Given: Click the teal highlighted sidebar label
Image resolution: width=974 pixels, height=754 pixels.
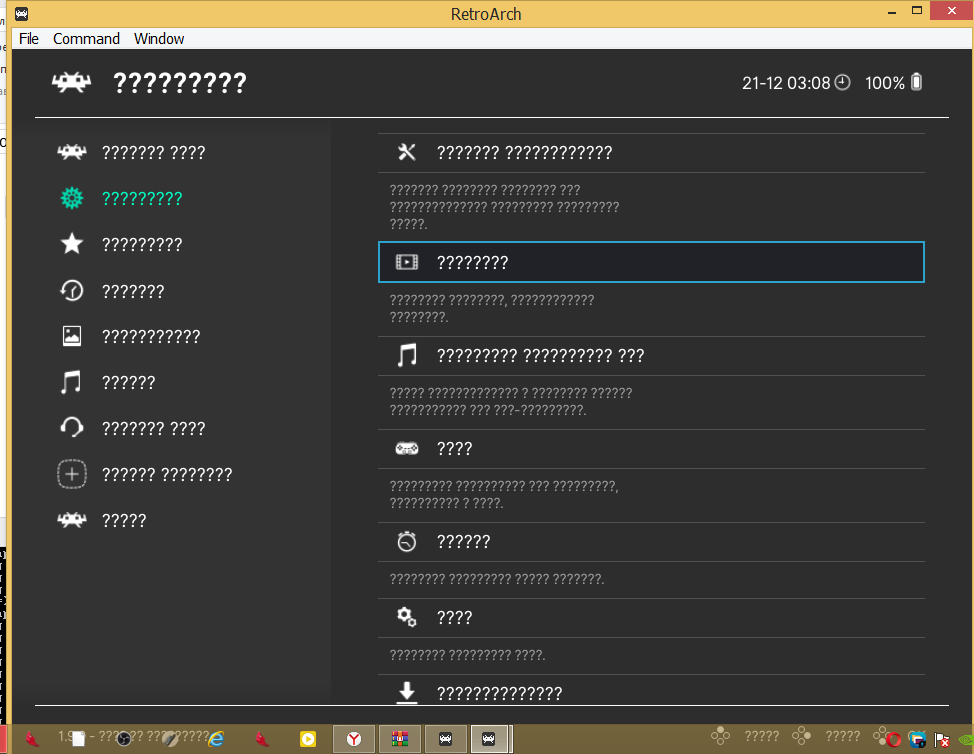Looking at the screenshot, I should (x=142, y=199).
